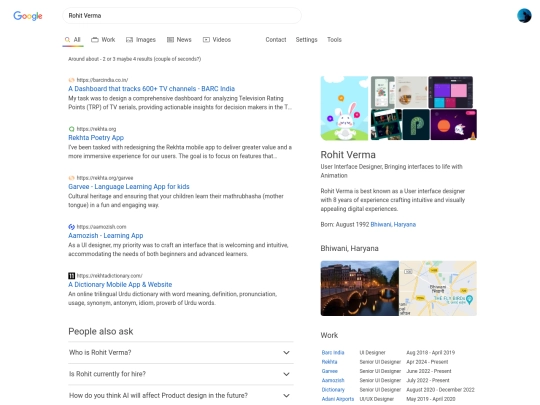Click the barcindia.co.in favicon
Viewport: 540px width, 405px height.
71,80
